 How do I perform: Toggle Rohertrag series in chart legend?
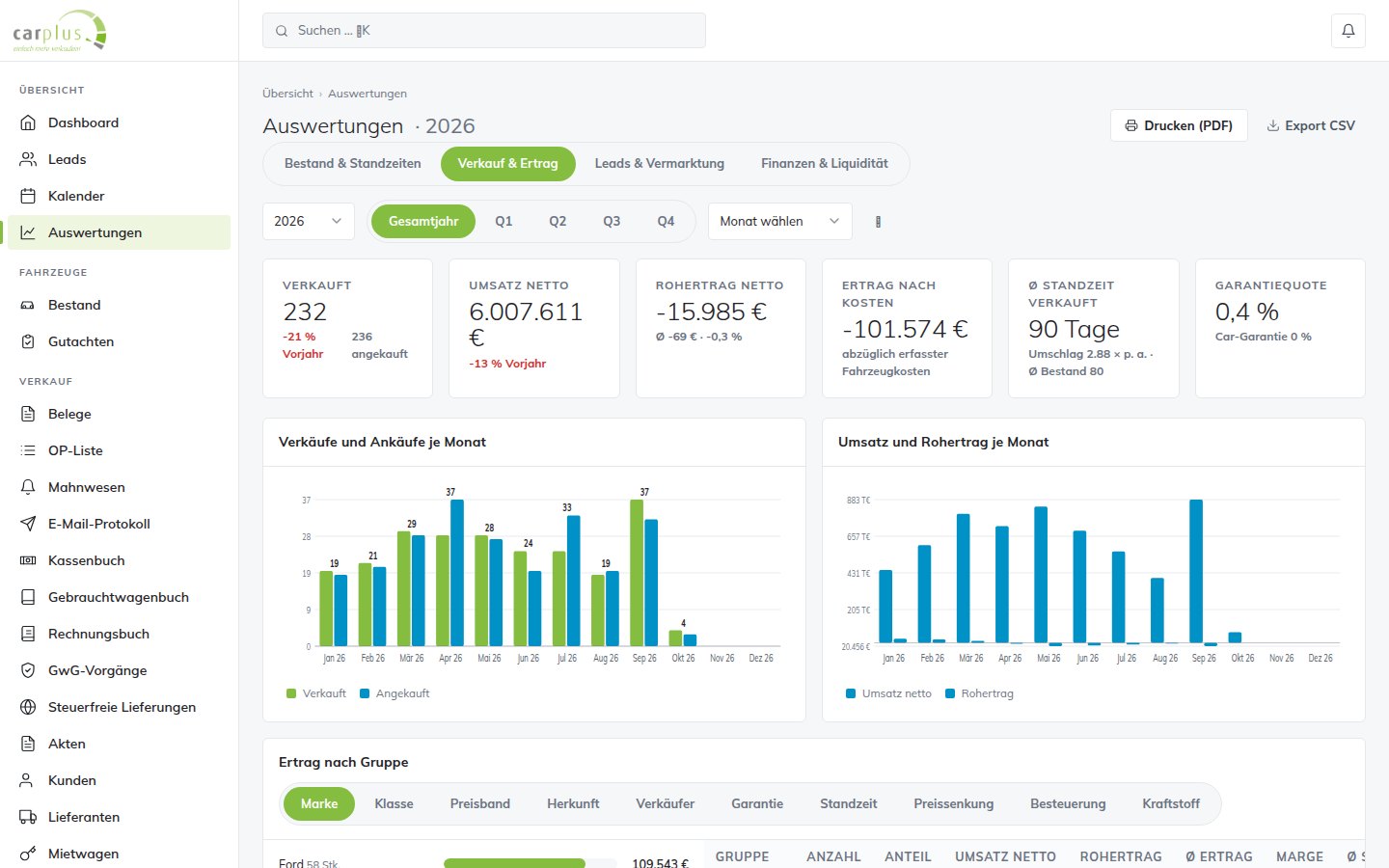click(980, 693)
